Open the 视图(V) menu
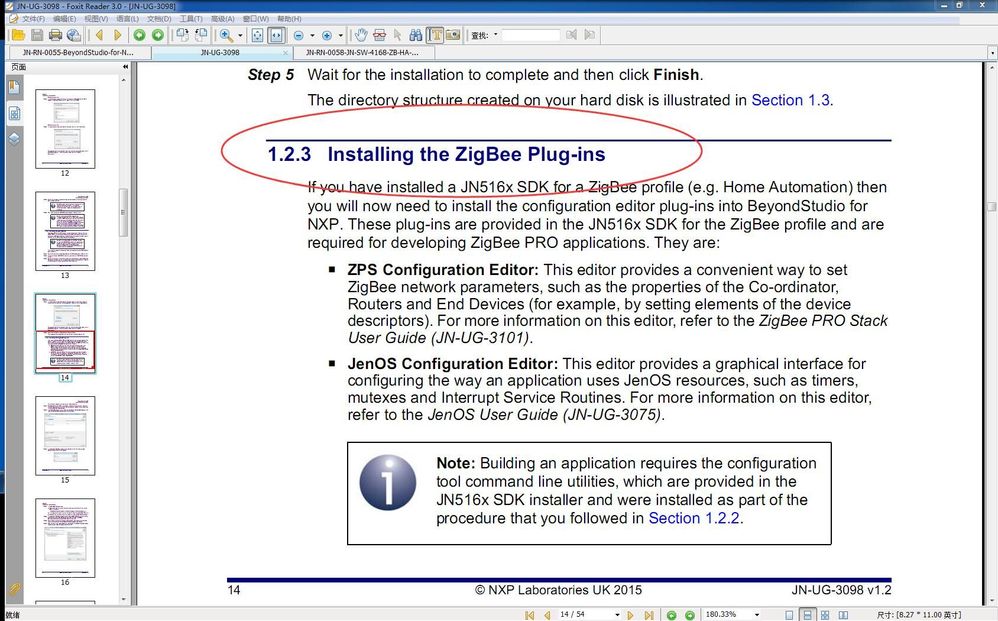The image size is (998, 621). pyautogui.click(x=96, y=19)
